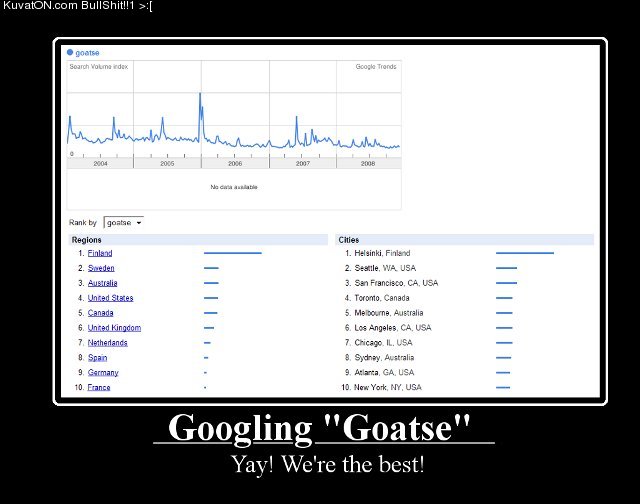The image size is (640, 504).
Task: Select the 2005 year on the timeline
Action: click(x=167, y=163)
